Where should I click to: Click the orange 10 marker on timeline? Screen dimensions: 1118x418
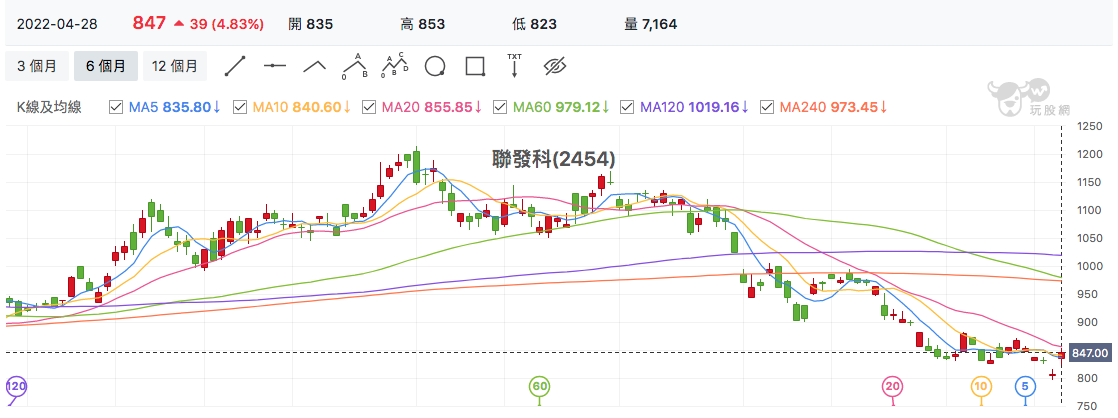pyautogui.click(x=982, y=387)
